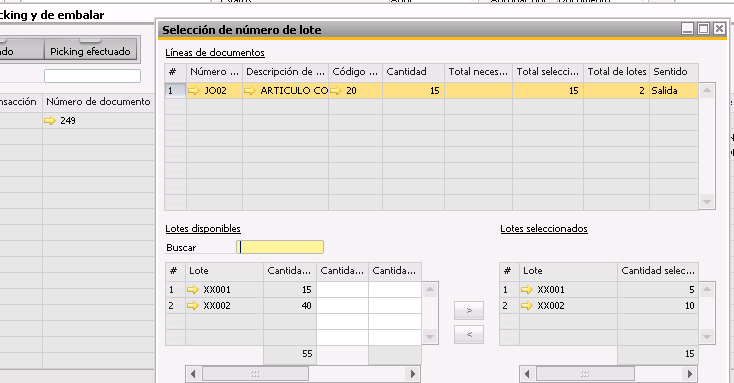This screenshot has width=734, height=383.
Task: Minimize the Selección de número de lote window
Action: pyautogui.click(x=687, y=29)
